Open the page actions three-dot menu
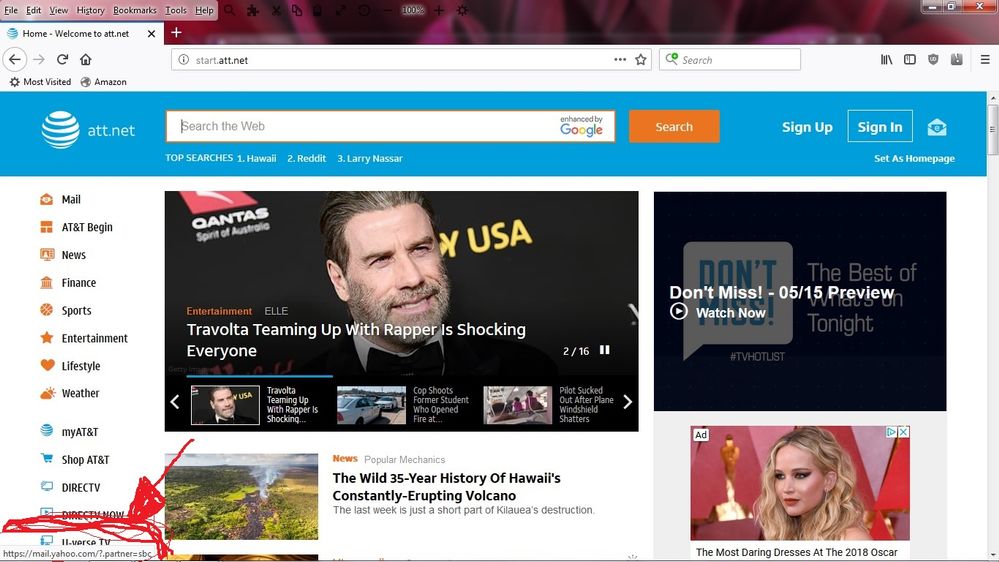Image resolution: width=999 pixels, height=562 pixels. (x=620, y=59)
